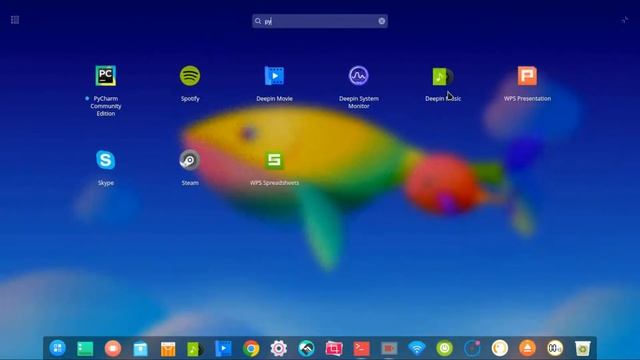Click the round chain-link icon beside trash
Screen dimensions: 640x360
[x=555, y=348]
